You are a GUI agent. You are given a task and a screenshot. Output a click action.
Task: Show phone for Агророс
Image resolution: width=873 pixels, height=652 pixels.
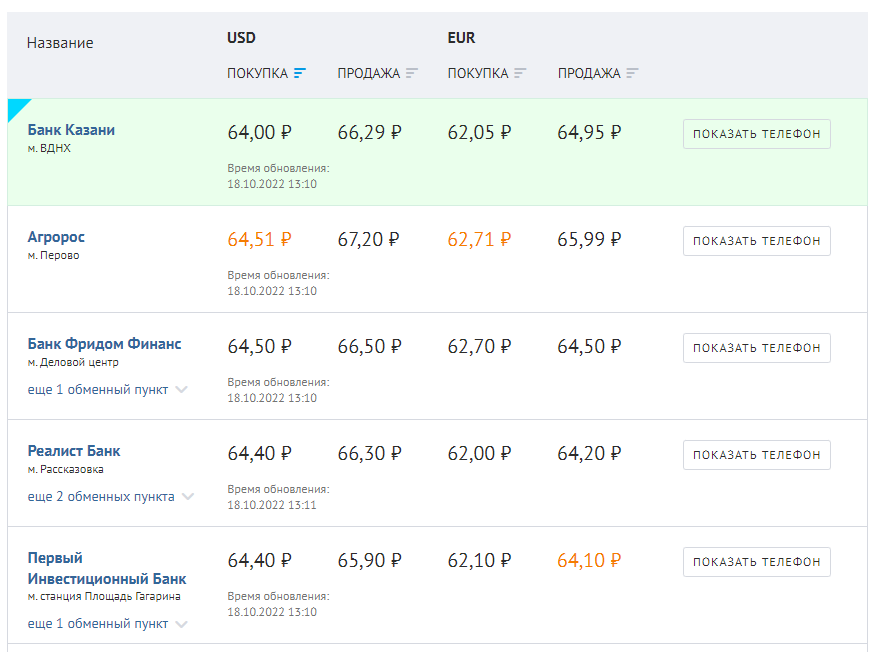tap(757, 241)
